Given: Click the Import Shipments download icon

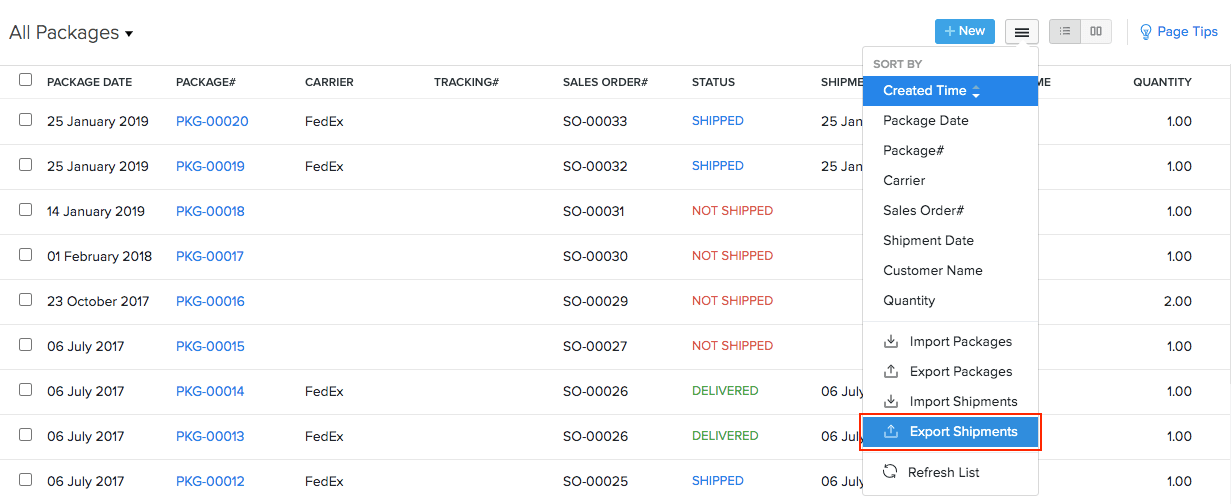Looking at the screenshot, I should click(891, 402).
